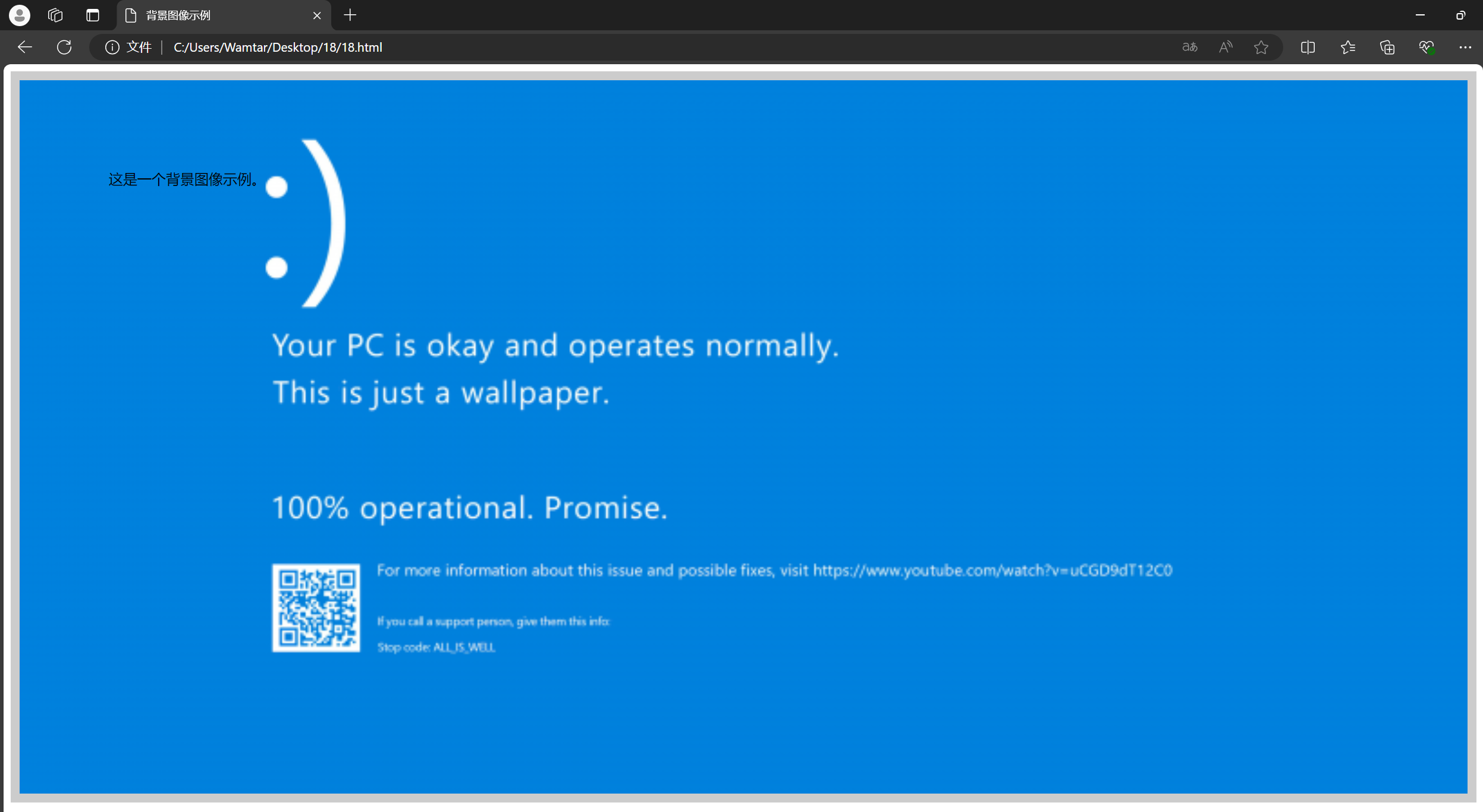Open the Workspaces icon in title bar
This screenshot has height=812, width=1483.
tap(55, 15)
